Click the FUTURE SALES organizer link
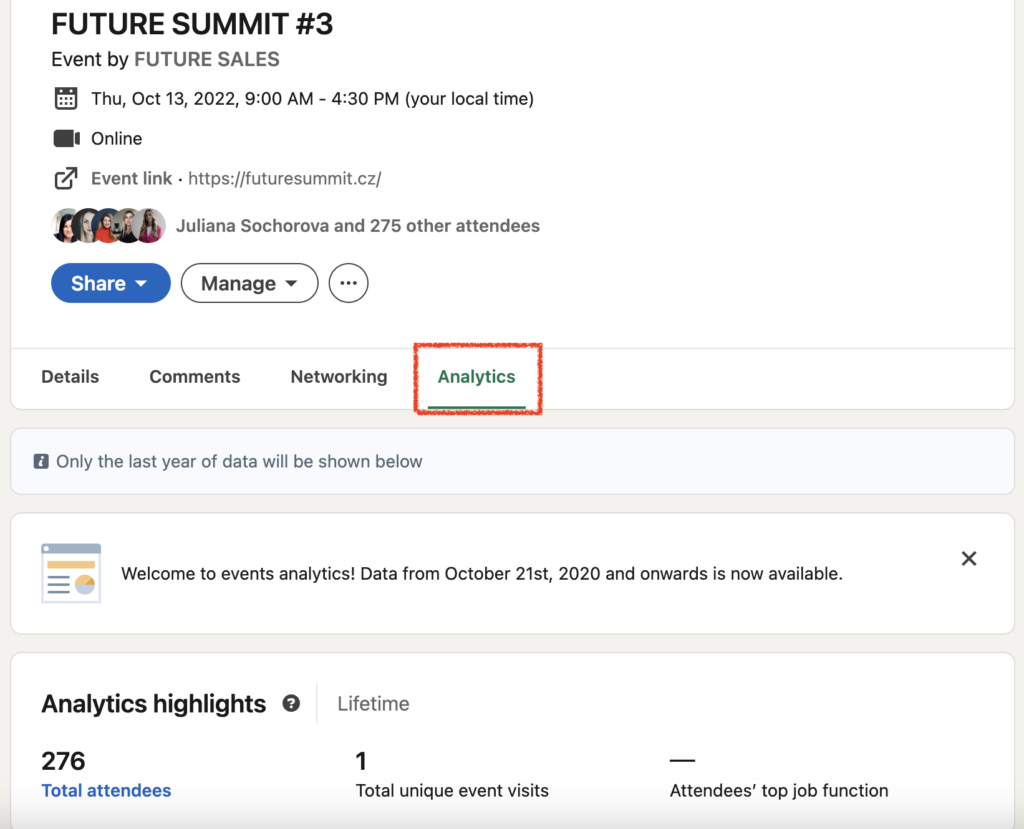Viewport: 1024px width, 829px height. click(207, 59)
